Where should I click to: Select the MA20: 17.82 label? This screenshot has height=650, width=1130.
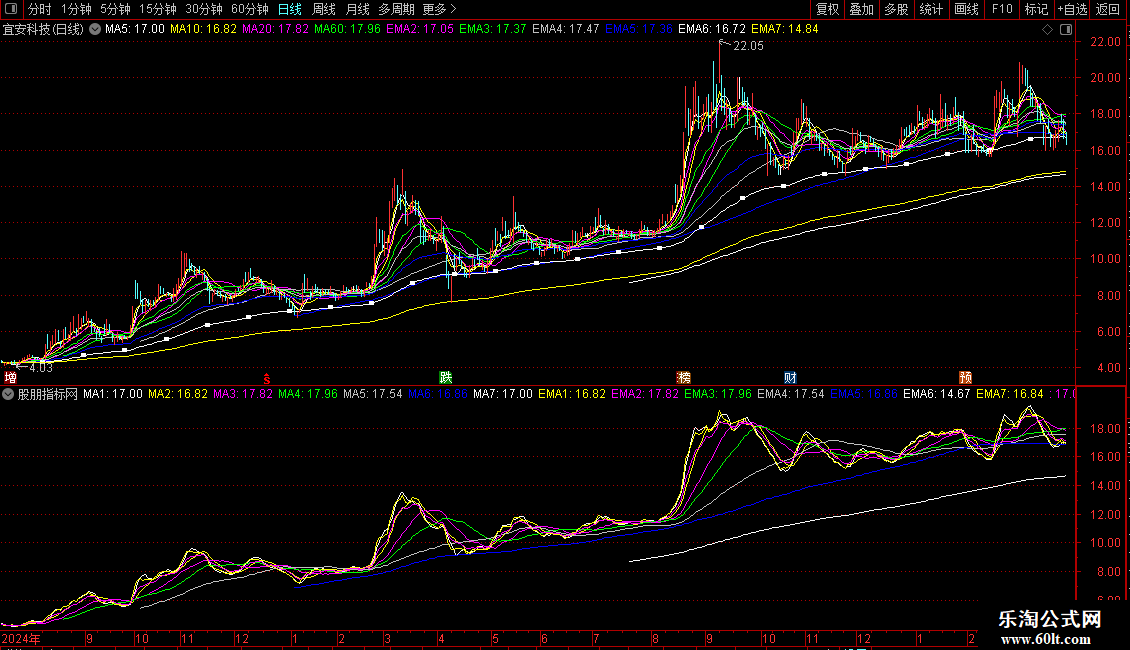pos(275,29)
